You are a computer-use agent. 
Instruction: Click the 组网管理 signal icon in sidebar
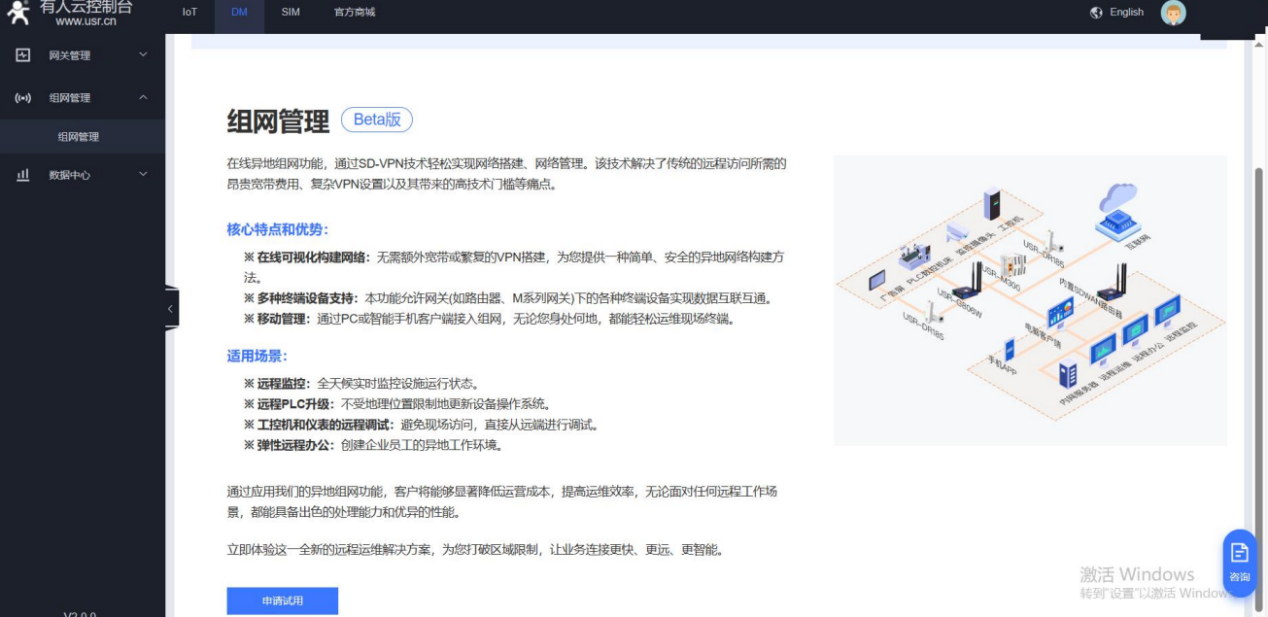click(23, 98)
